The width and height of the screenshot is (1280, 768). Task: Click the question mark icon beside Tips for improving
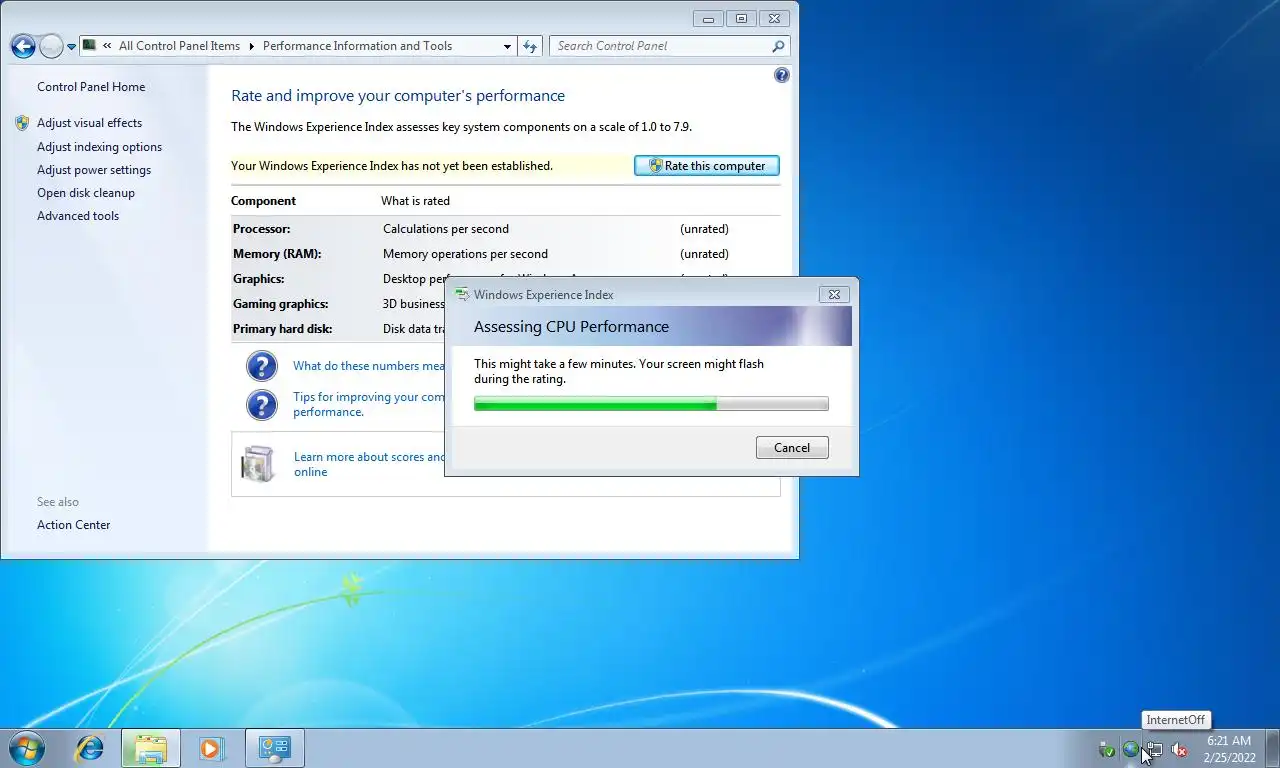261,405
